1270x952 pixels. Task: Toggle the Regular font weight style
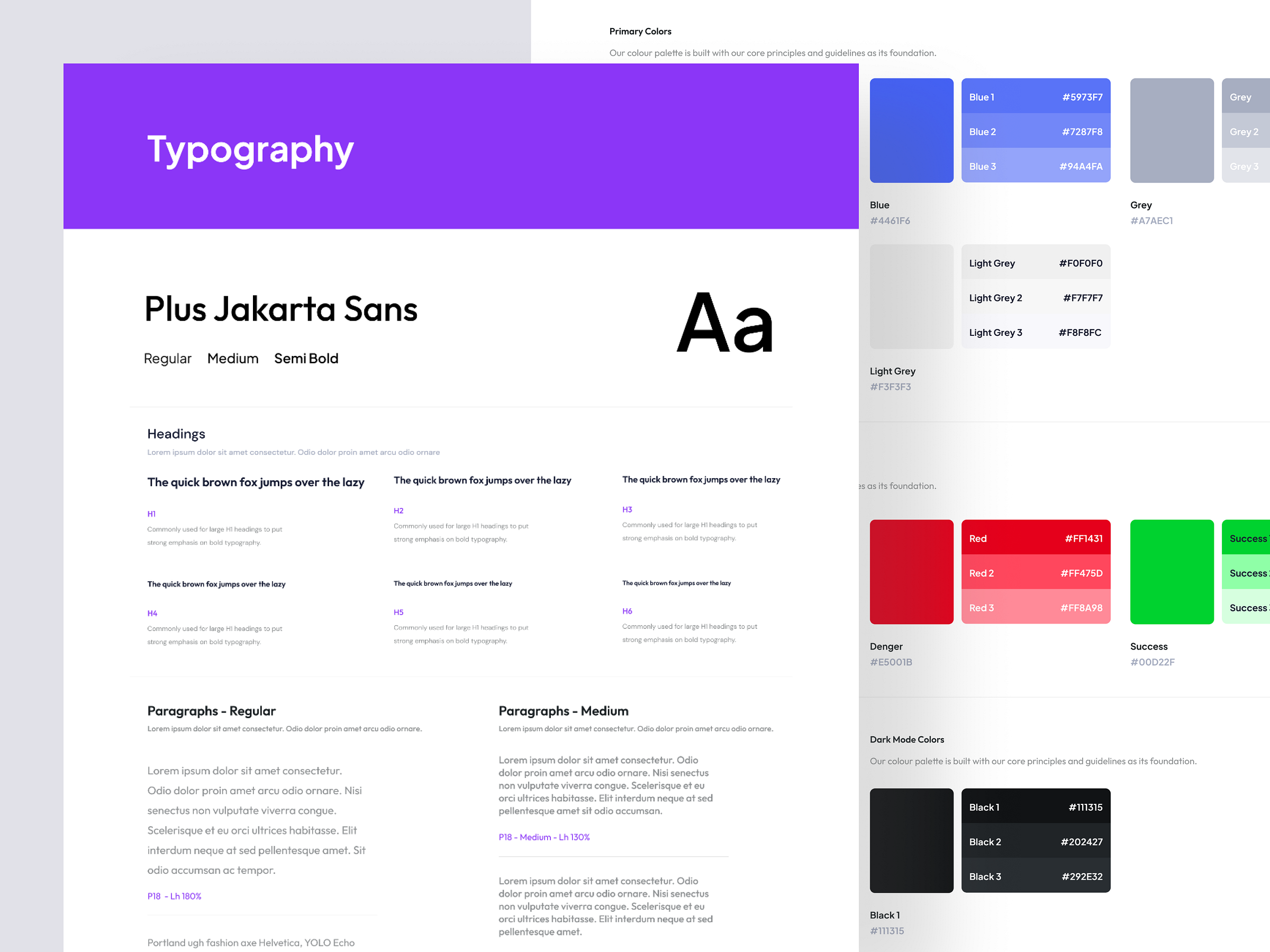point(167,358)
